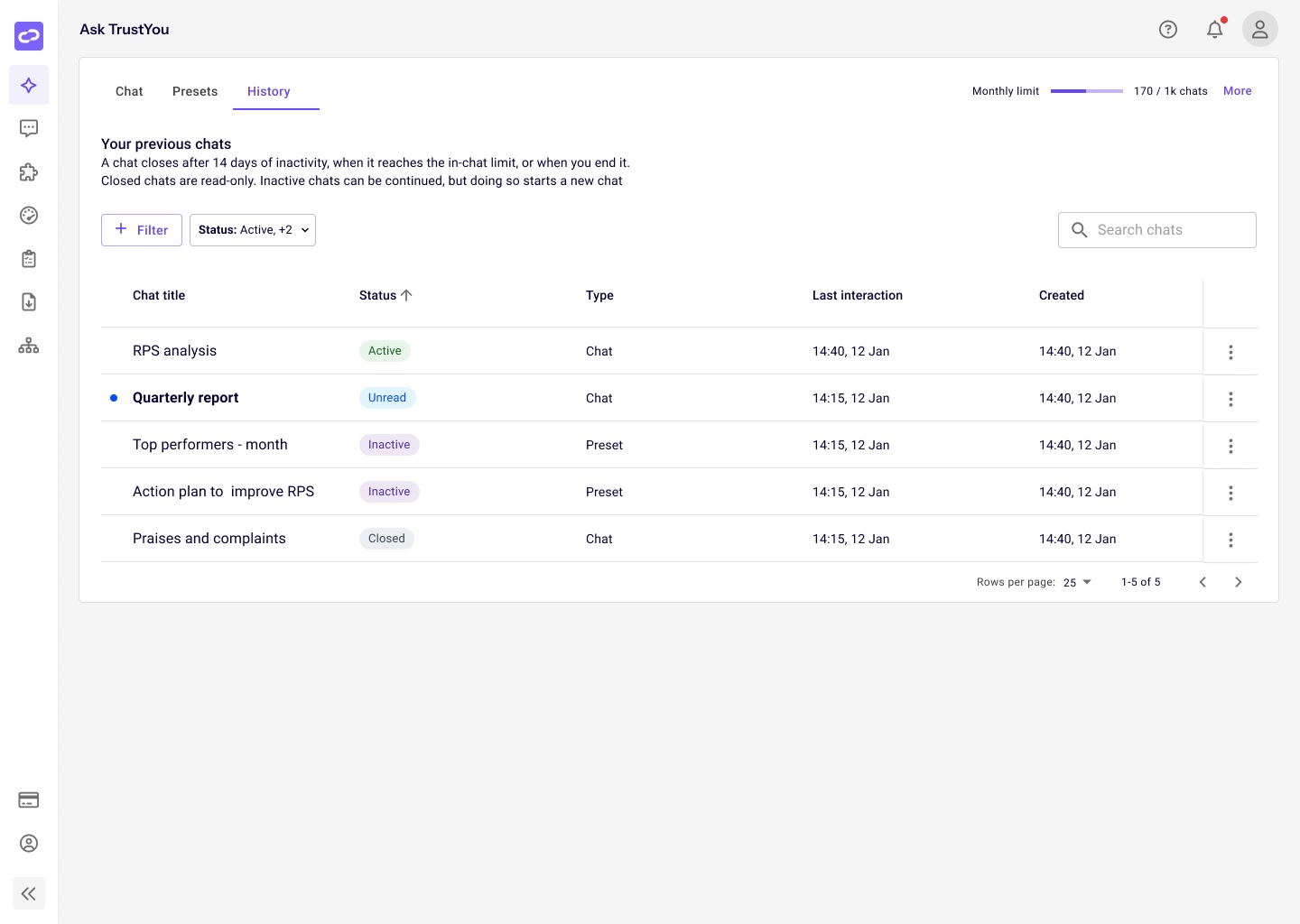
Task: Click the Created column header
Action: [x=1062, y=295]
